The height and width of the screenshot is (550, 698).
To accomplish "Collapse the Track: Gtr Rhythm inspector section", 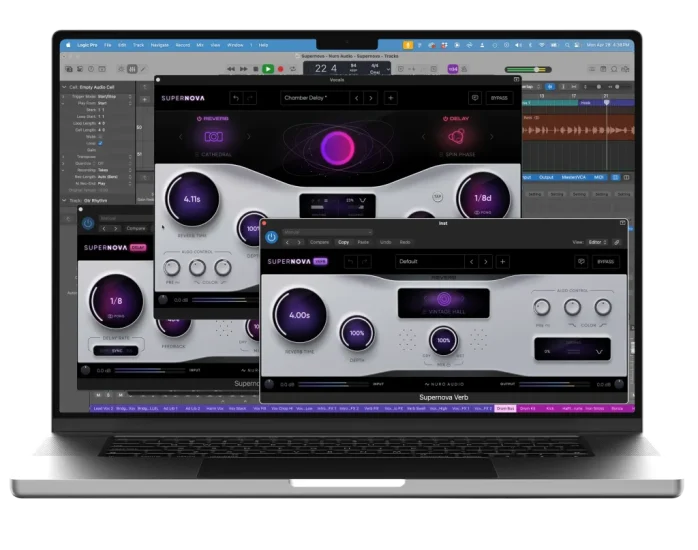I will point(64,201).
